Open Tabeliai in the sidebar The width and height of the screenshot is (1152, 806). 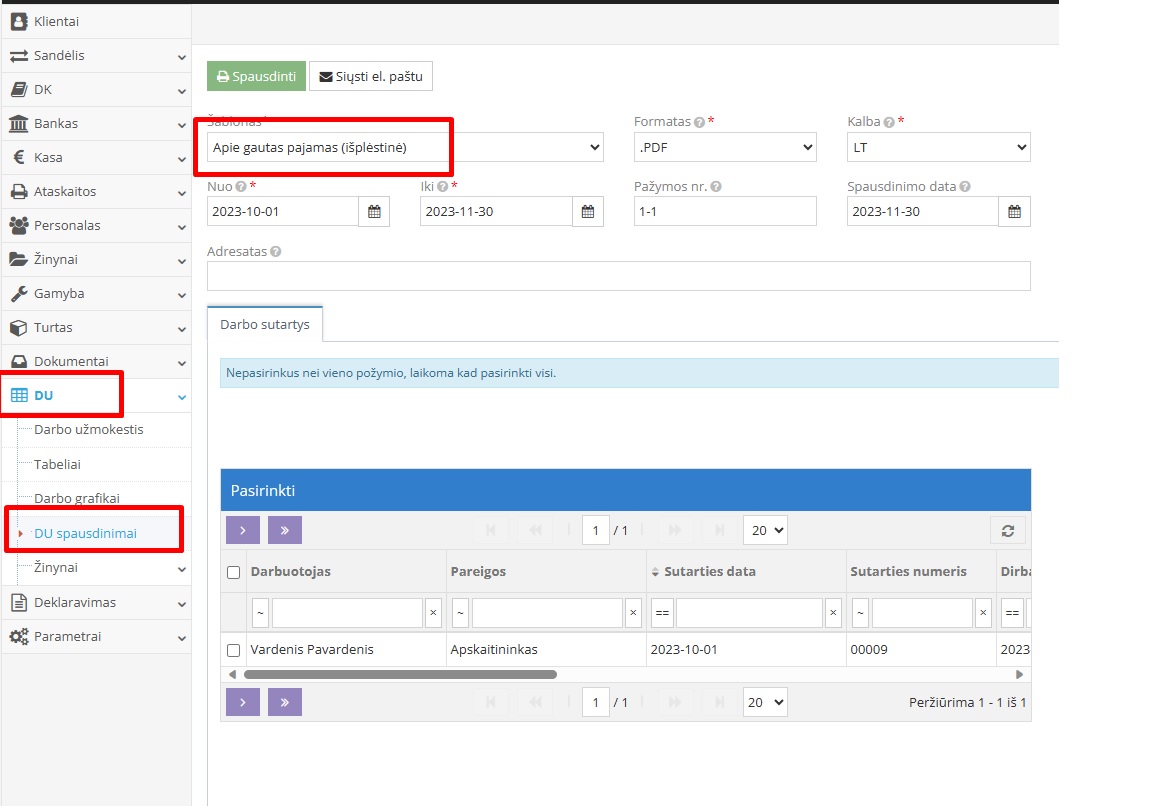(x=58, y=464)
